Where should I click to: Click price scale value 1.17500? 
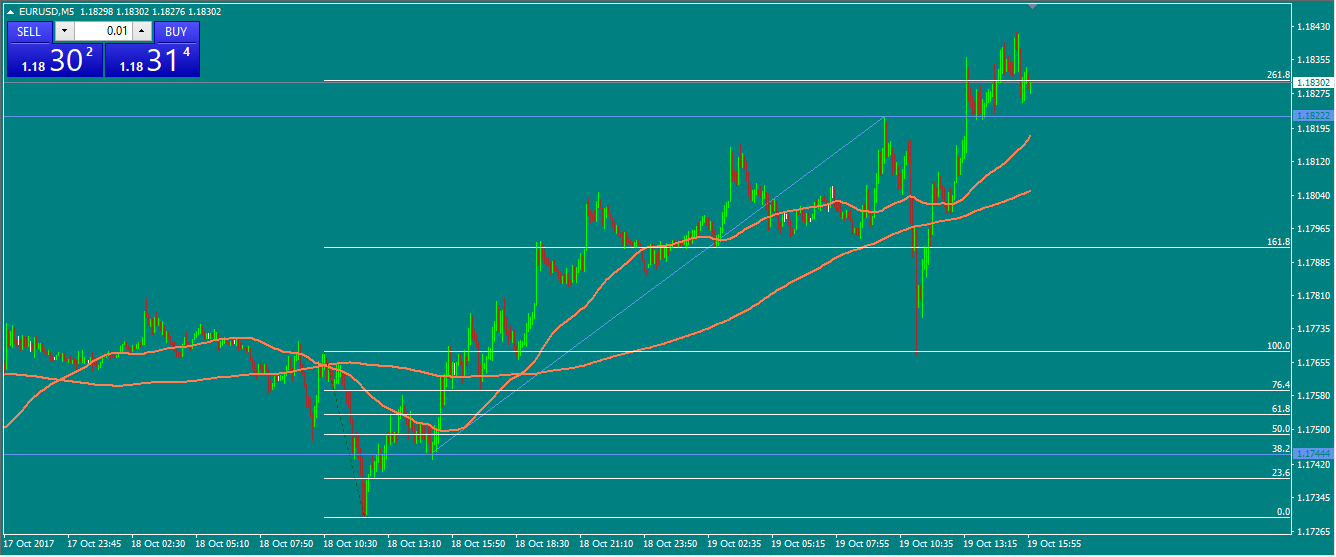click(1314, 430)
